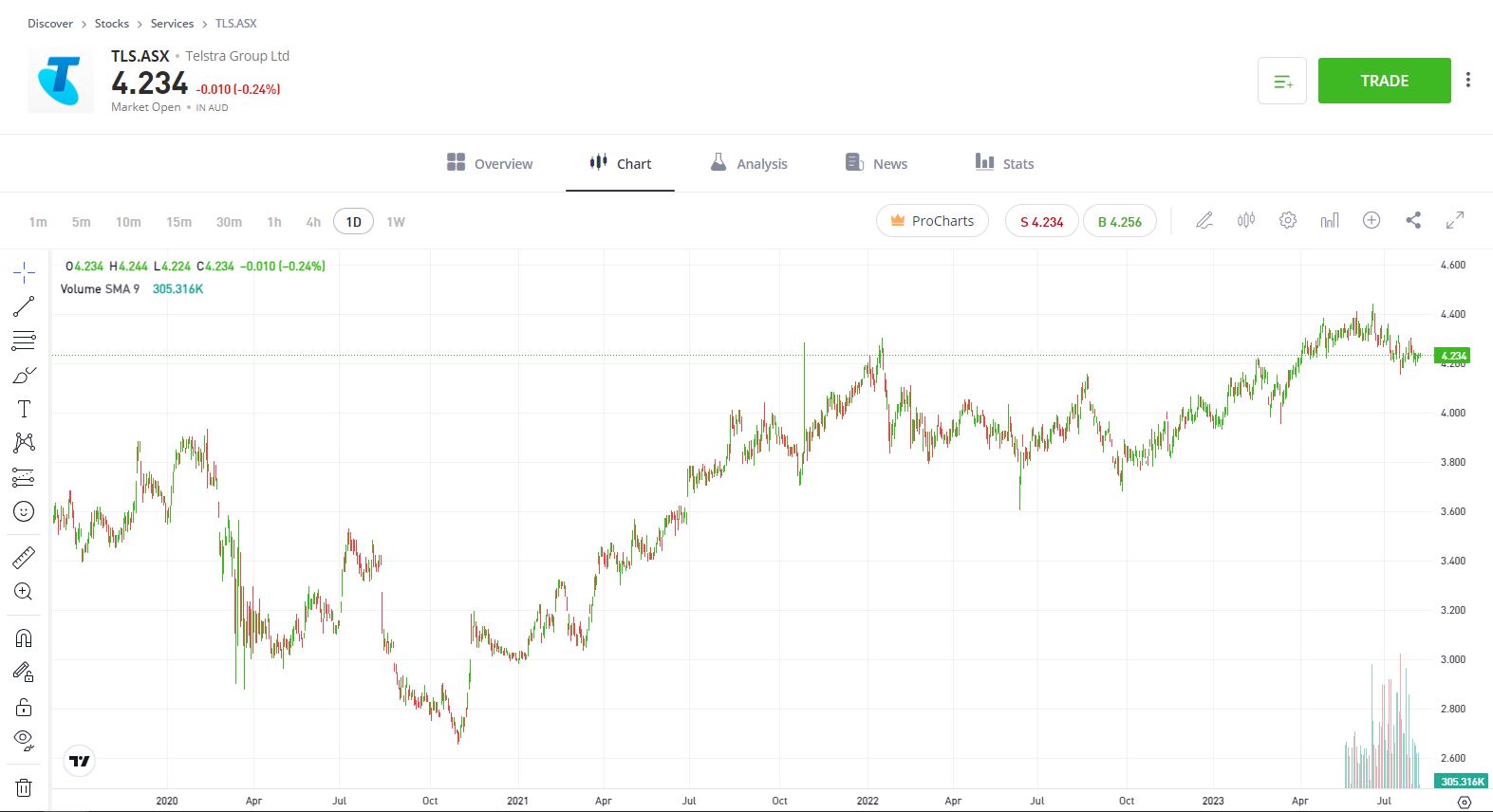Viewport: 1493px width, 812px height.
Task: Open the Fibonacci retracement tool
Action: (24, 341)
